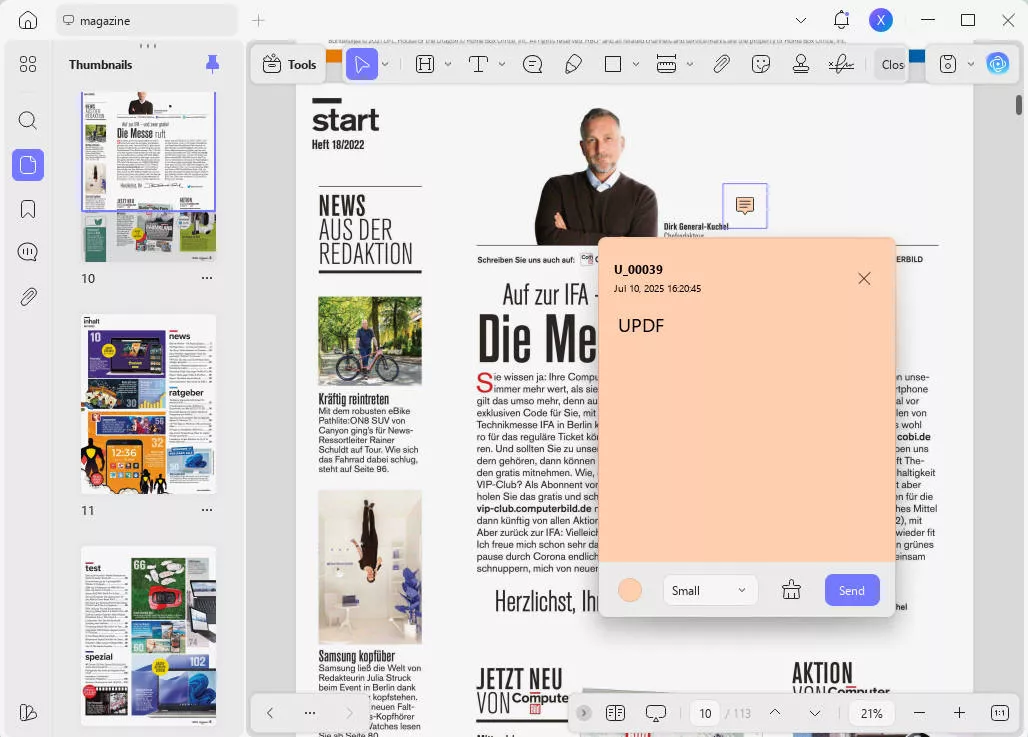Launch the UPDF AI assistant

click(x=997, y=64)
